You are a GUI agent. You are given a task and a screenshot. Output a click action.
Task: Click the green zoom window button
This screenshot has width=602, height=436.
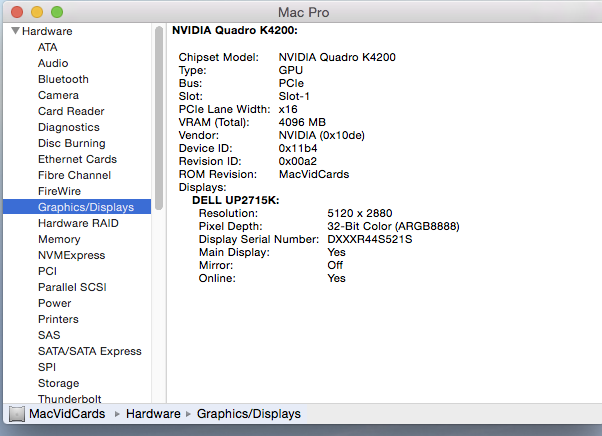point(57,12)
